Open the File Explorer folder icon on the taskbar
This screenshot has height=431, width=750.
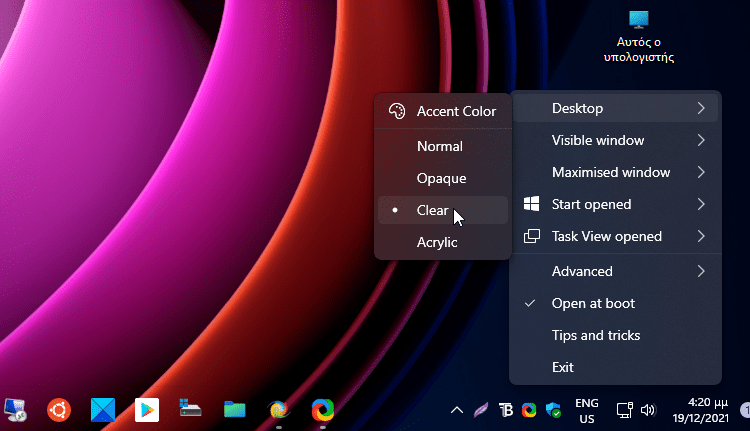click(x=234, y=410)
